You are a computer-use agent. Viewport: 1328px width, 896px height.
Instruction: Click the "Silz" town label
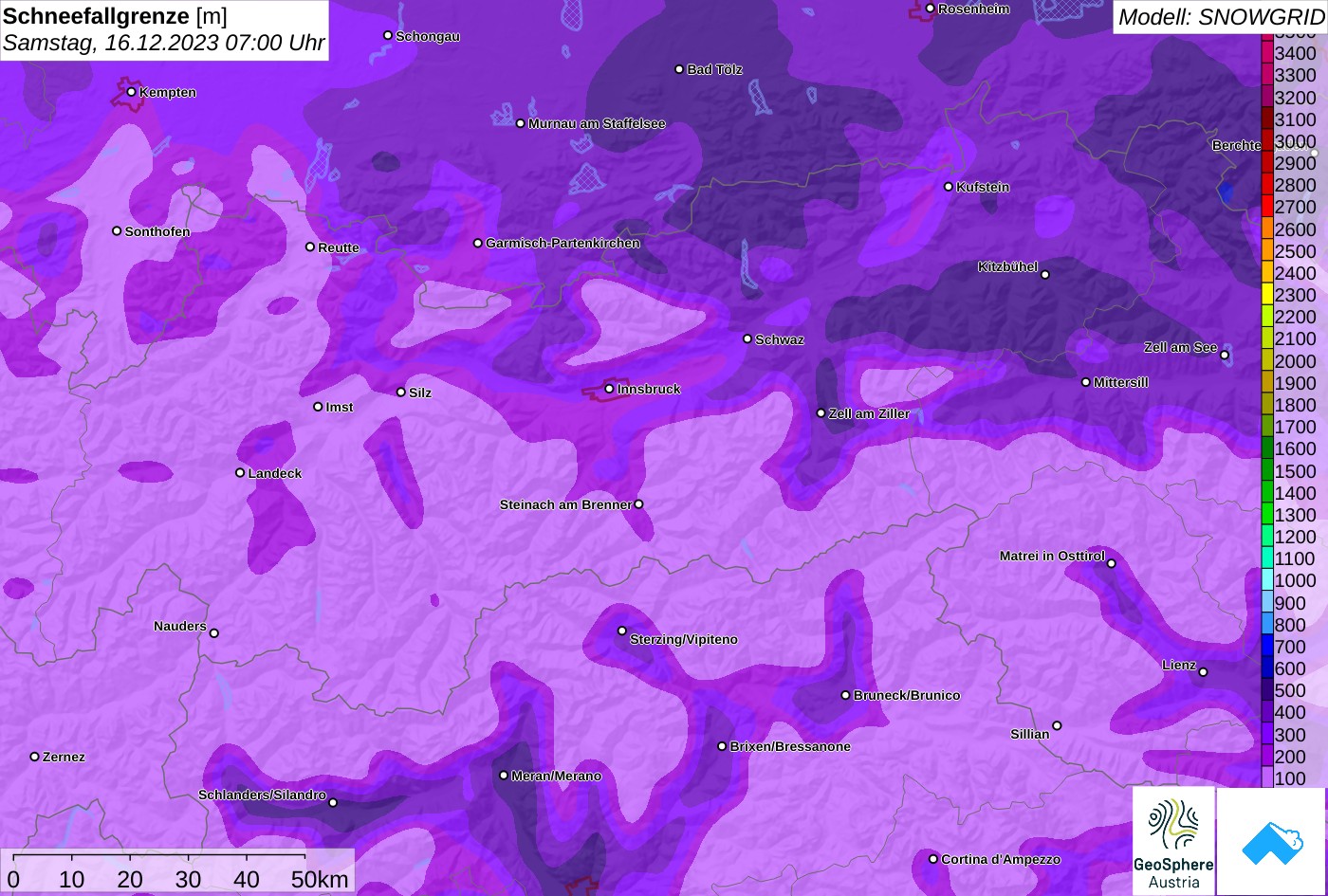point(420,393)
